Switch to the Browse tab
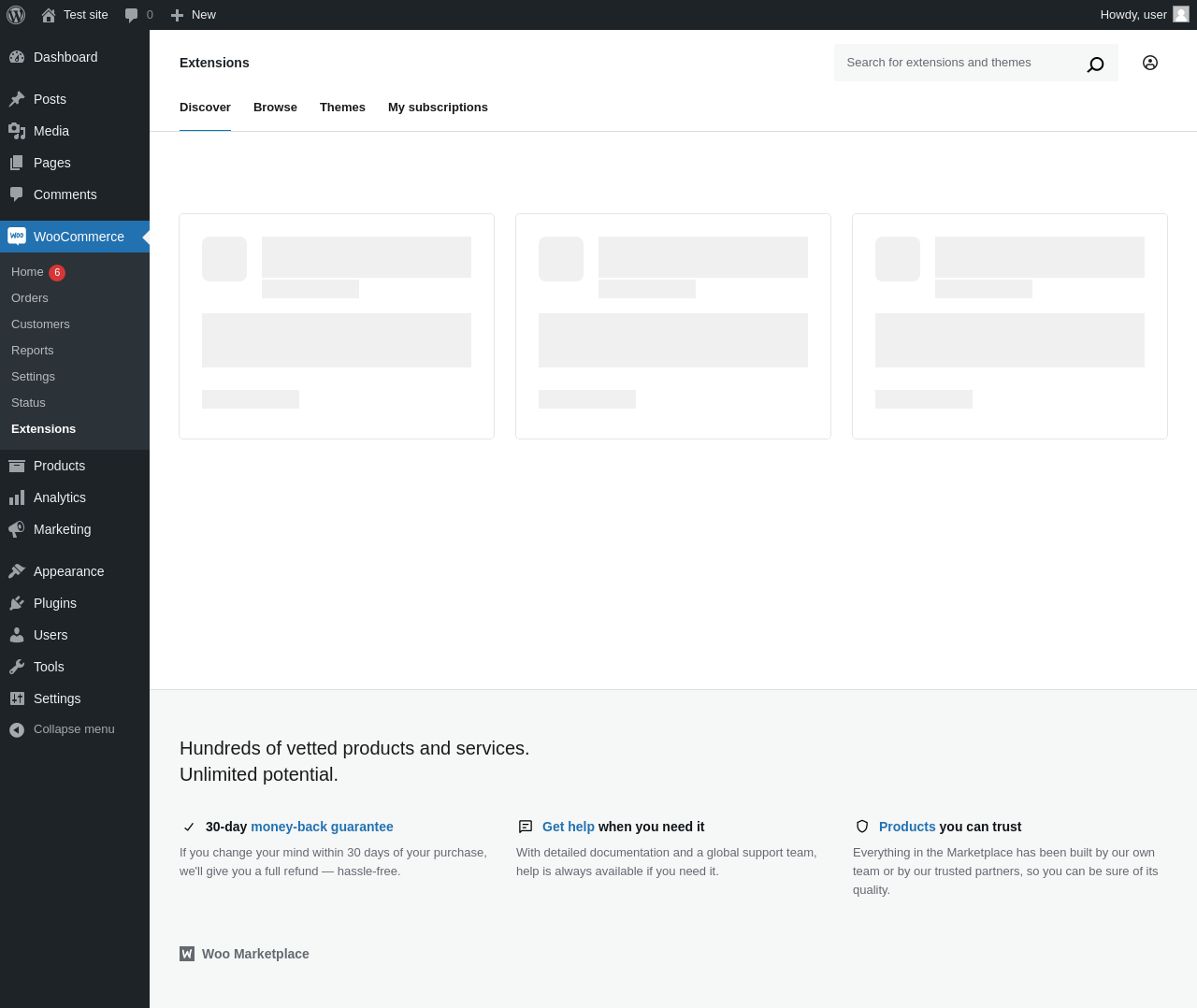Screen dimensions: 1197x1008 275,108
